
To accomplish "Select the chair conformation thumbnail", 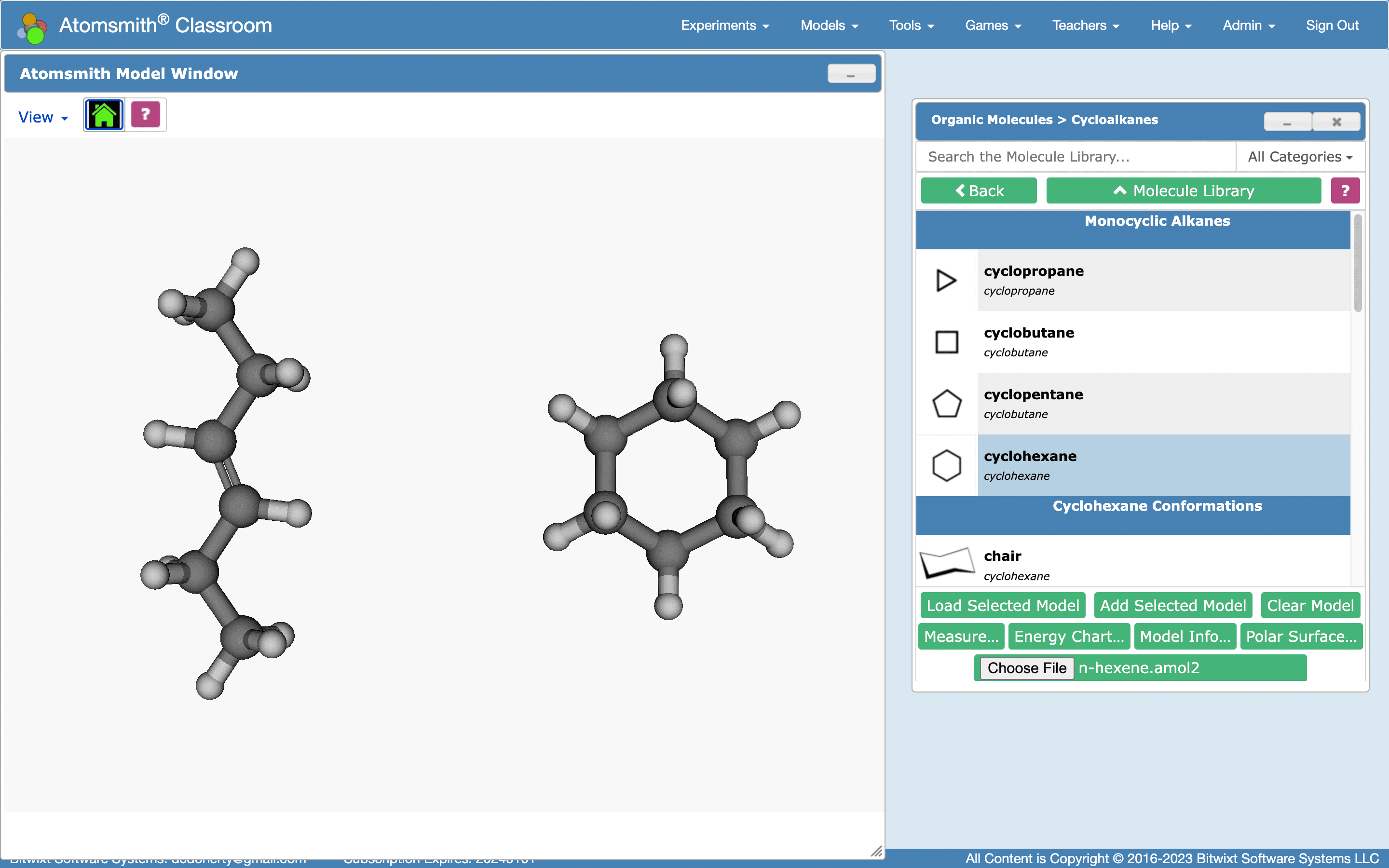I will point(947,564).
